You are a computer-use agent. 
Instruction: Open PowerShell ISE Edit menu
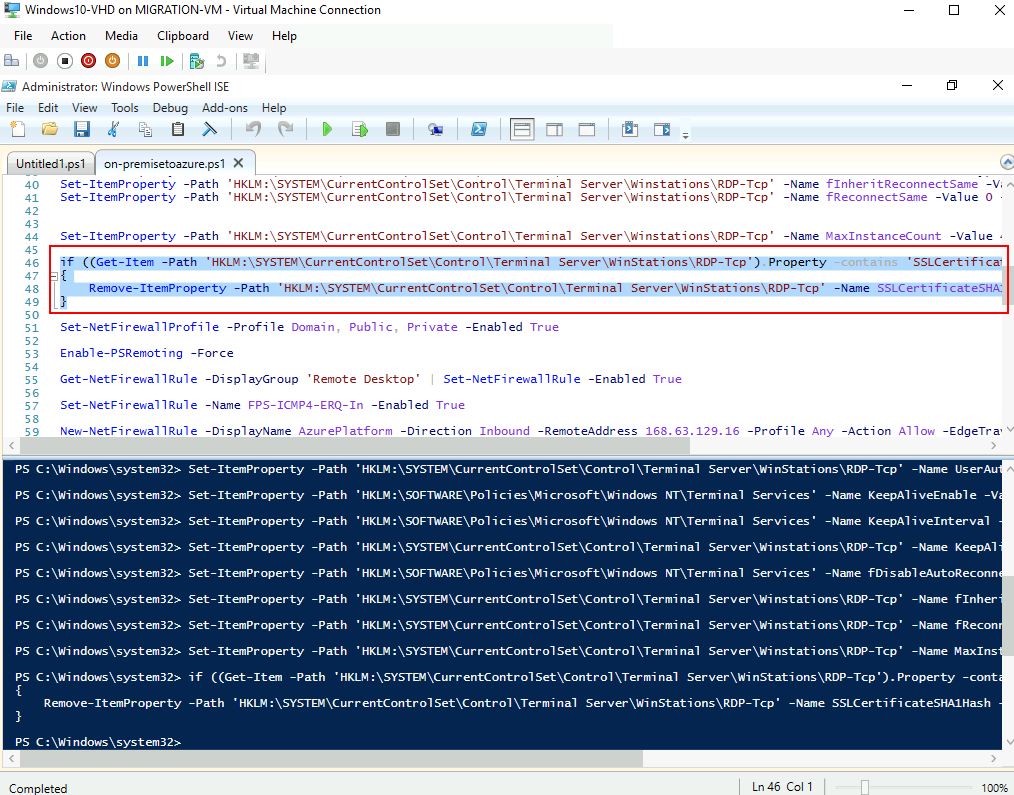click(48, 107)
